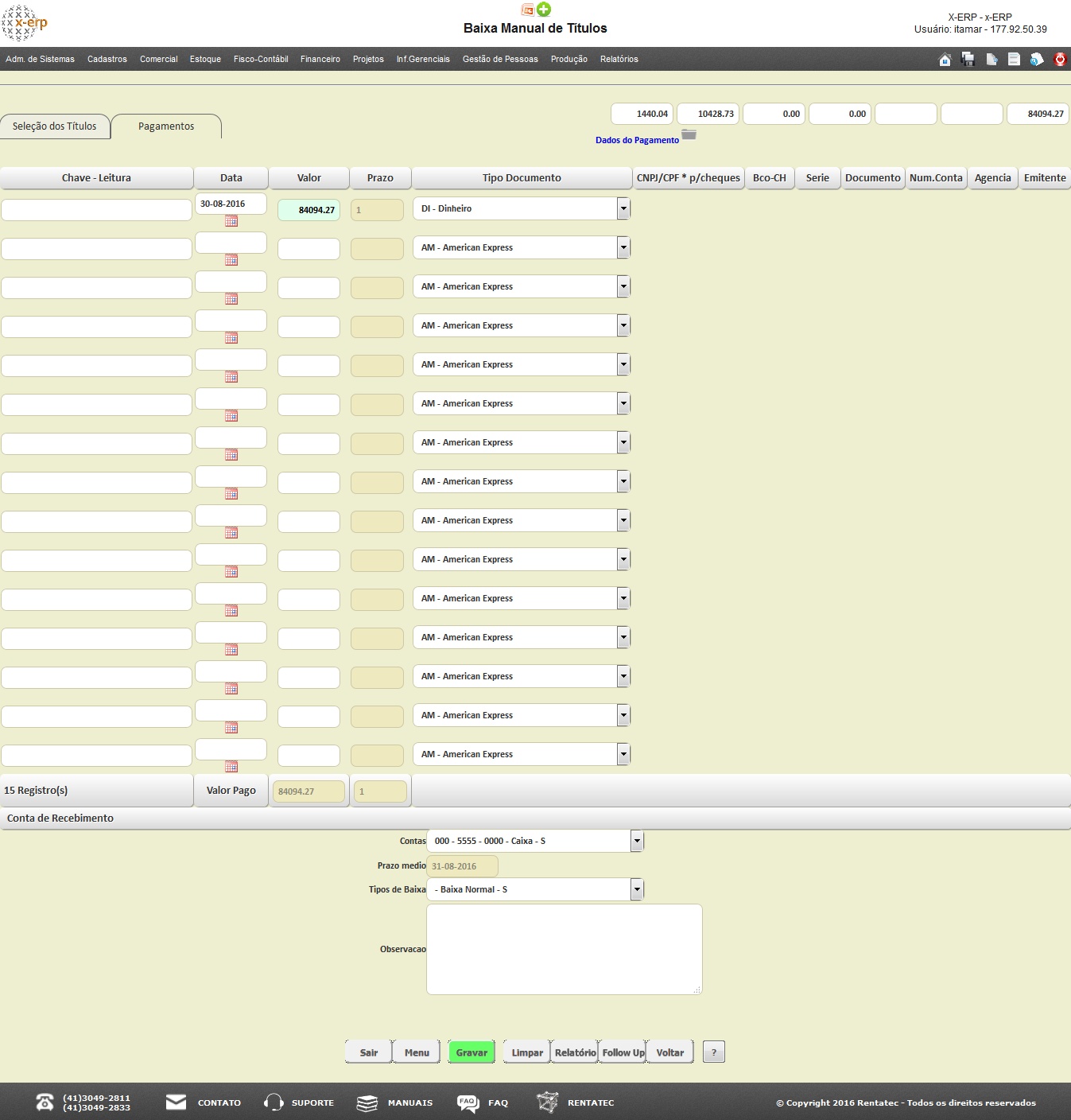
Task: Click the Chave - Leitura field beside 30-08-2016
Action: 96,210
